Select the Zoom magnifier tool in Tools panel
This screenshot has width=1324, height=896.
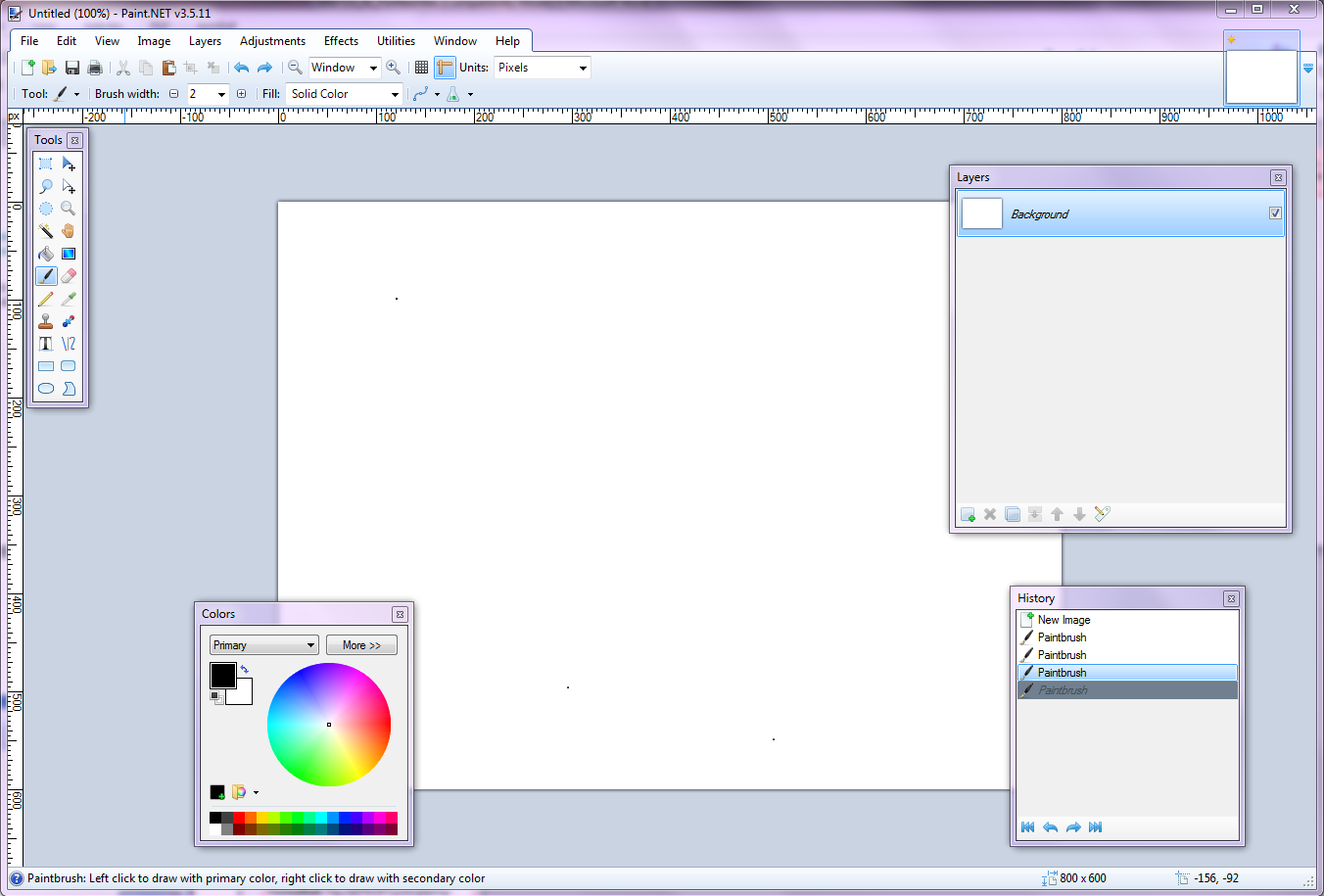(69, 209)
